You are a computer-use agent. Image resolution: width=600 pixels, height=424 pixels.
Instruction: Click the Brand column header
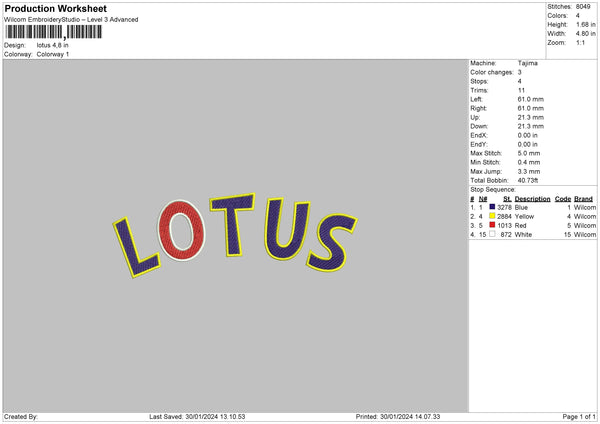click(x=583, y=199)
